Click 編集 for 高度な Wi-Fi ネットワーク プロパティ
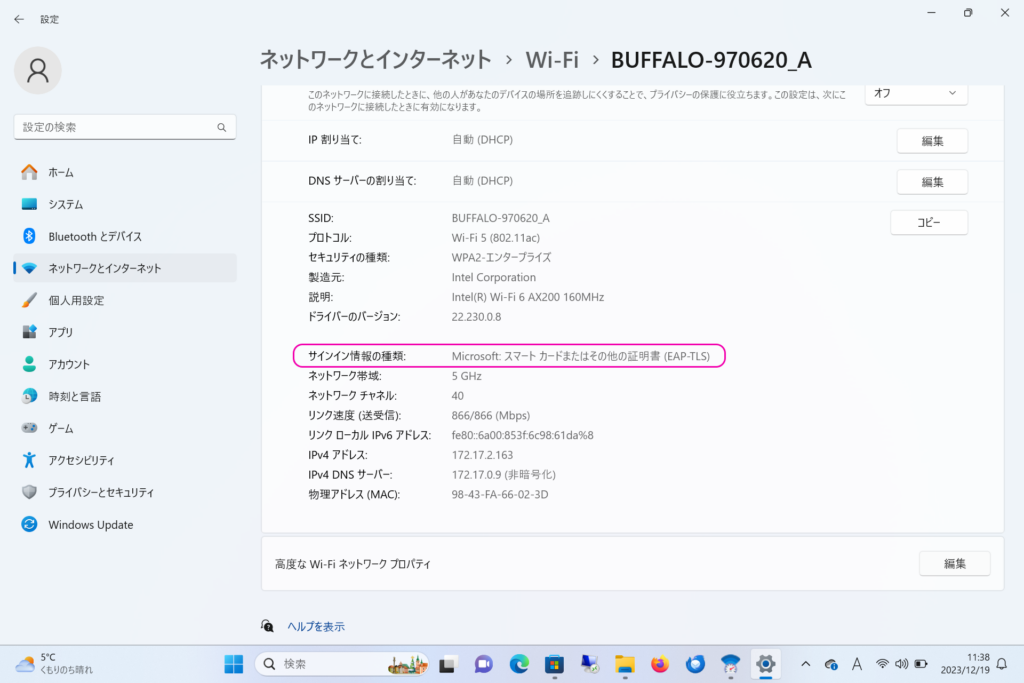The width and height of the screenshot is (1024, 683). point(954,564)
